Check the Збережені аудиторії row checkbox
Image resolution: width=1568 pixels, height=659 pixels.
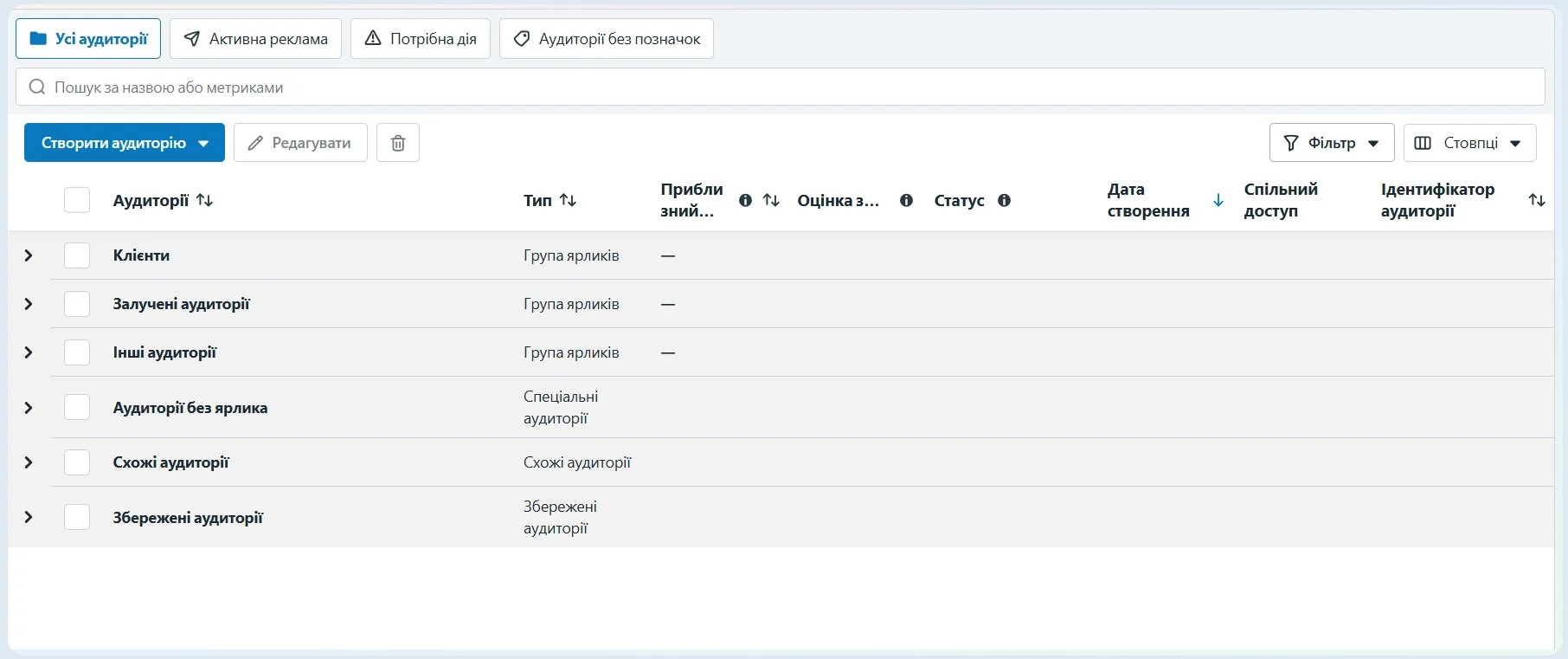(77, 517)
